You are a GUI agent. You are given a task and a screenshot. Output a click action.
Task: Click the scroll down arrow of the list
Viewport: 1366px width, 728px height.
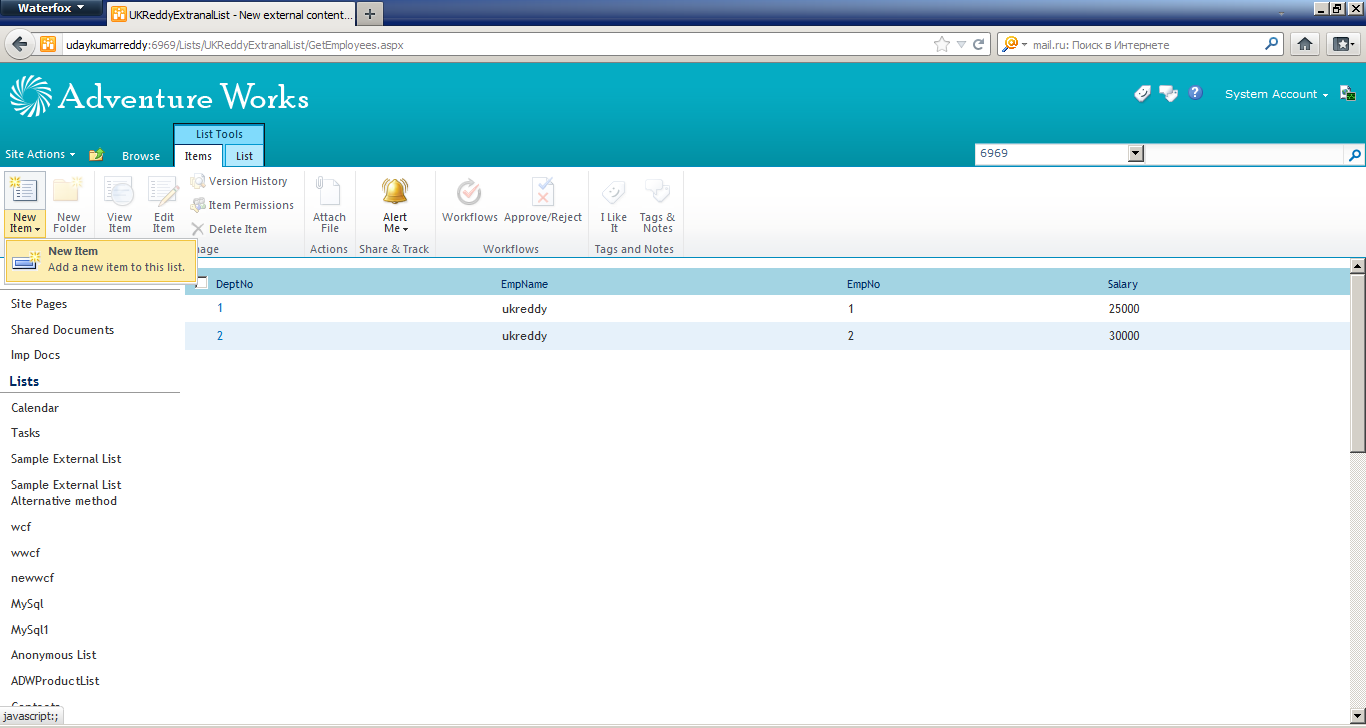pos(1357,714)
